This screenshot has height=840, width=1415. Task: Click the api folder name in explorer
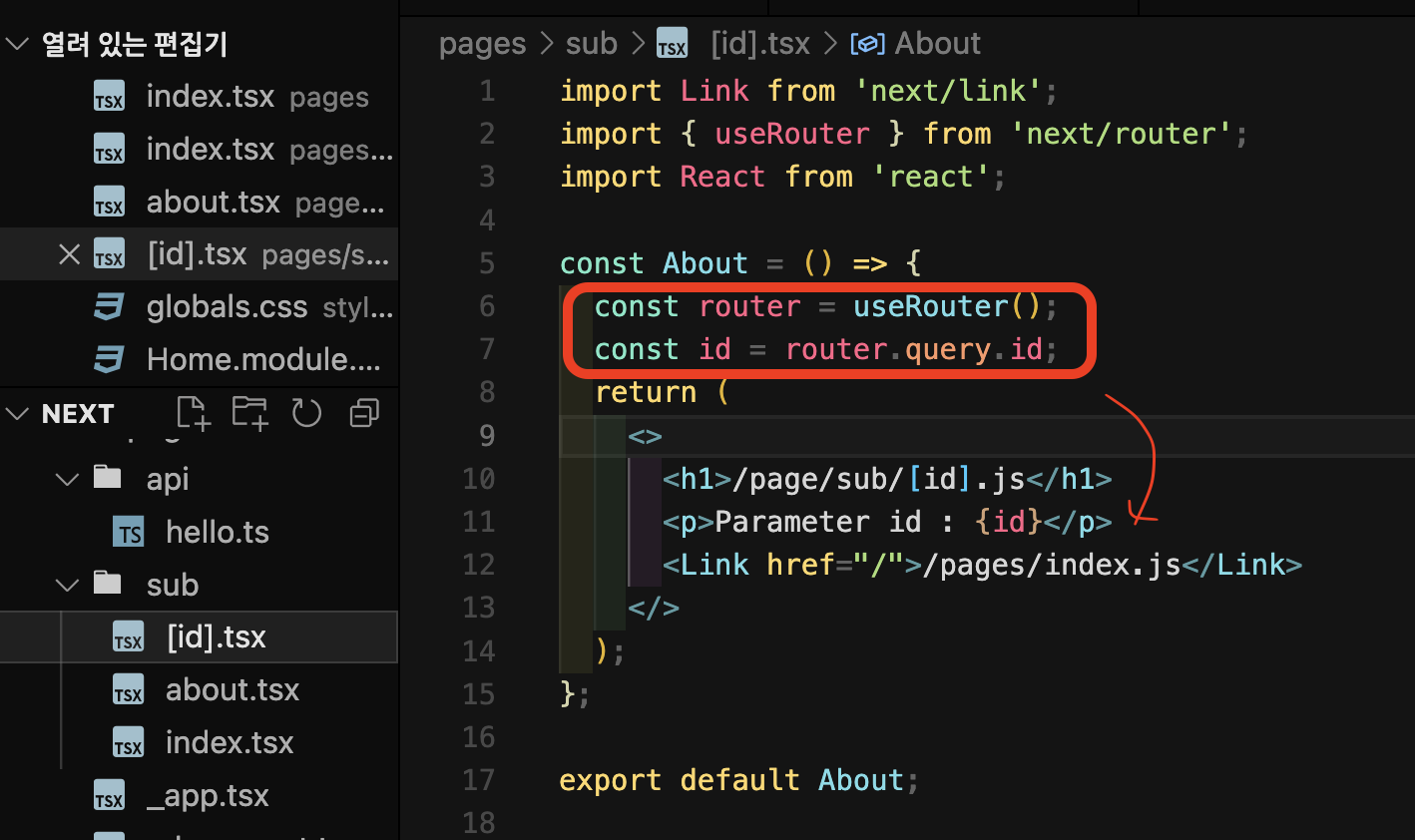tap(168, 479)
